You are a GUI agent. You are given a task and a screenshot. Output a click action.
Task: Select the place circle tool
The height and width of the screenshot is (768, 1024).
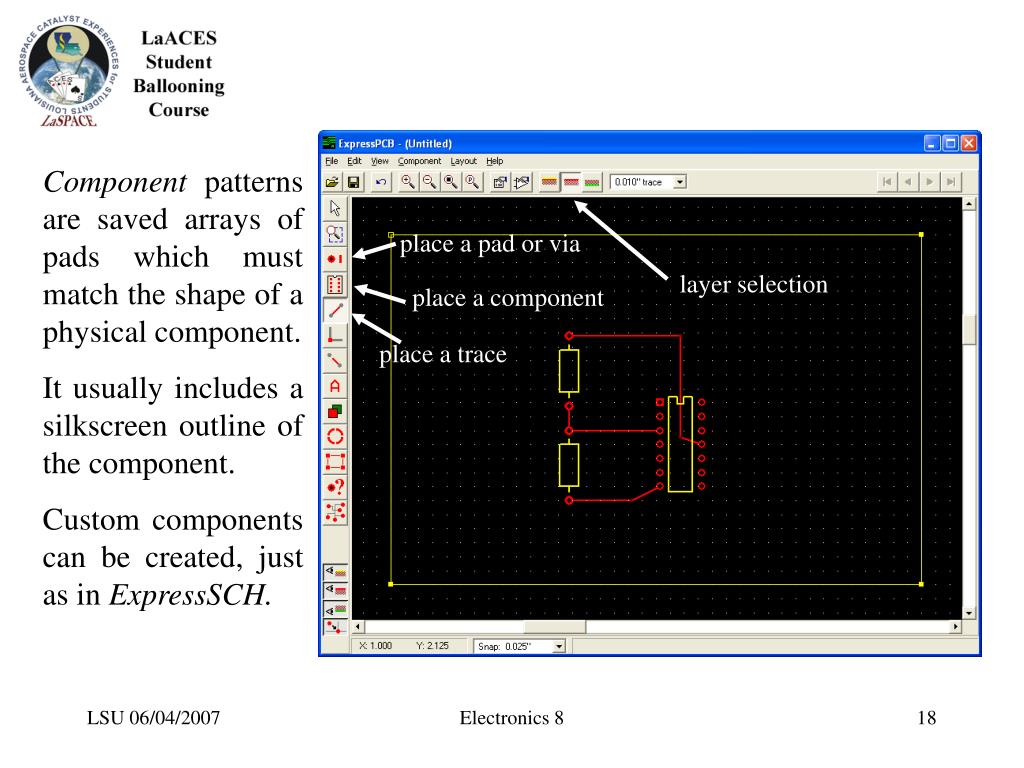(335, 437)
